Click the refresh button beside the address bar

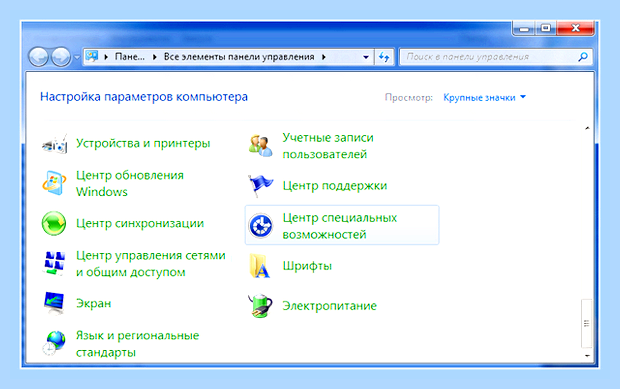tap(384, 57)
